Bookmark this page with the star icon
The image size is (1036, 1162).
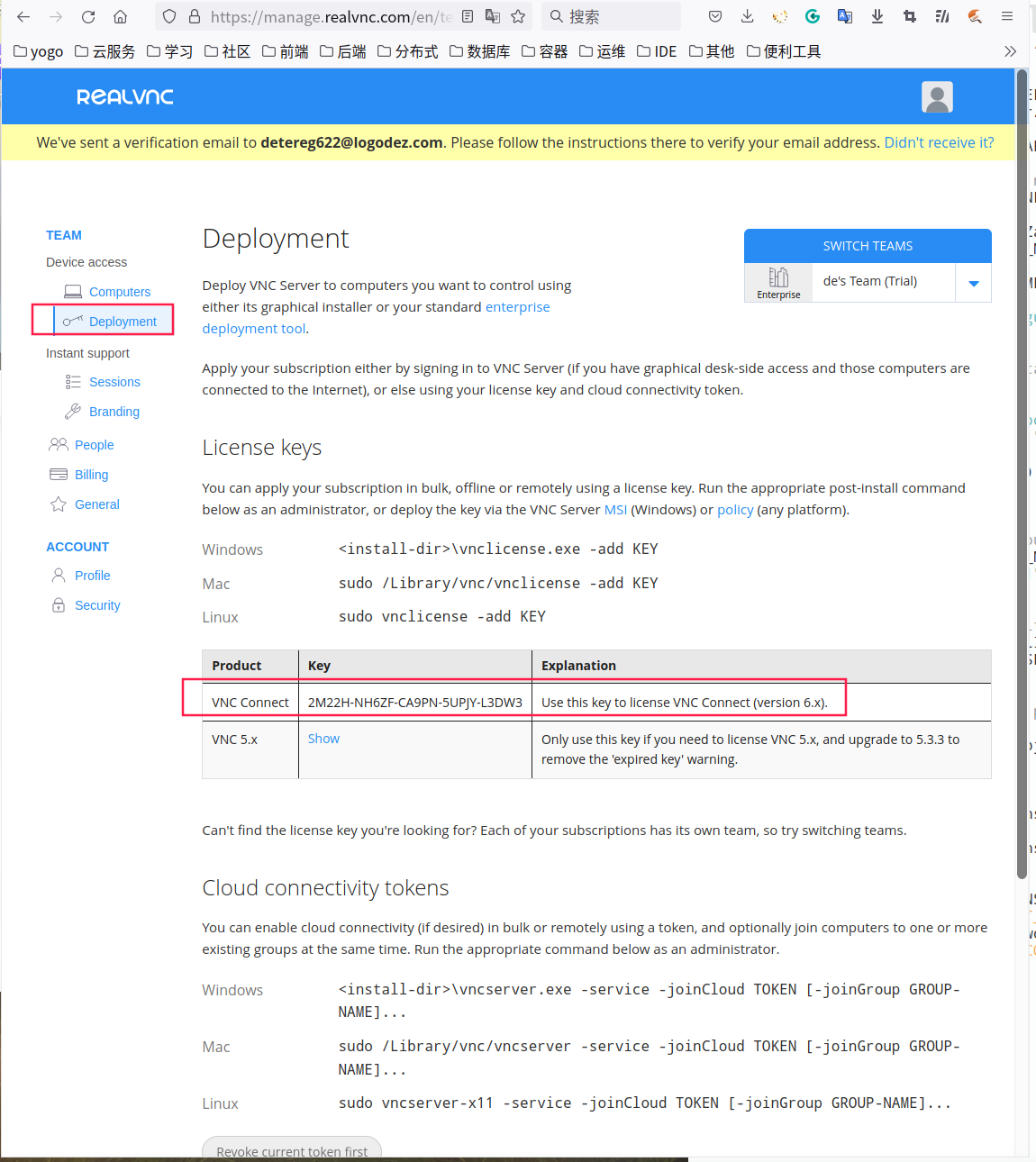pyautogui.click(x=518, y=16)
